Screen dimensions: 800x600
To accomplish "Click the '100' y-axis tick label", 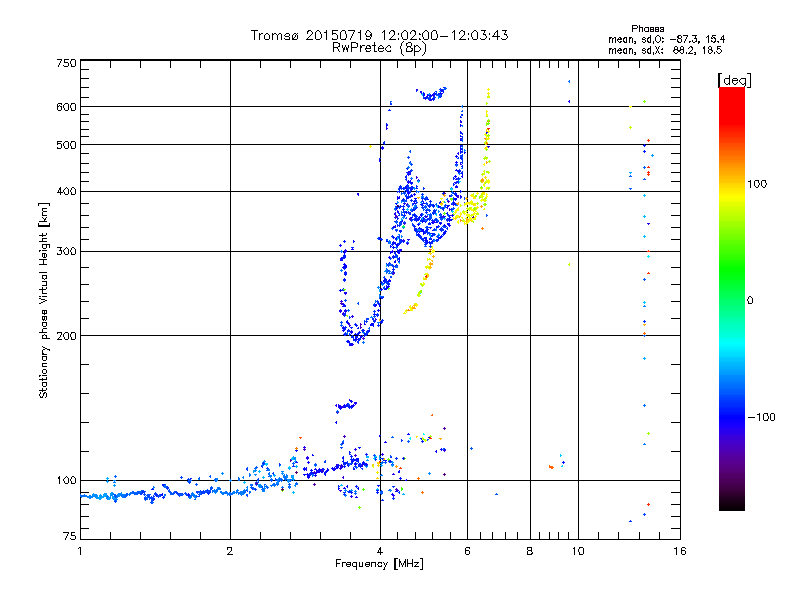I will pyautogui.click(x=66, y=480).
